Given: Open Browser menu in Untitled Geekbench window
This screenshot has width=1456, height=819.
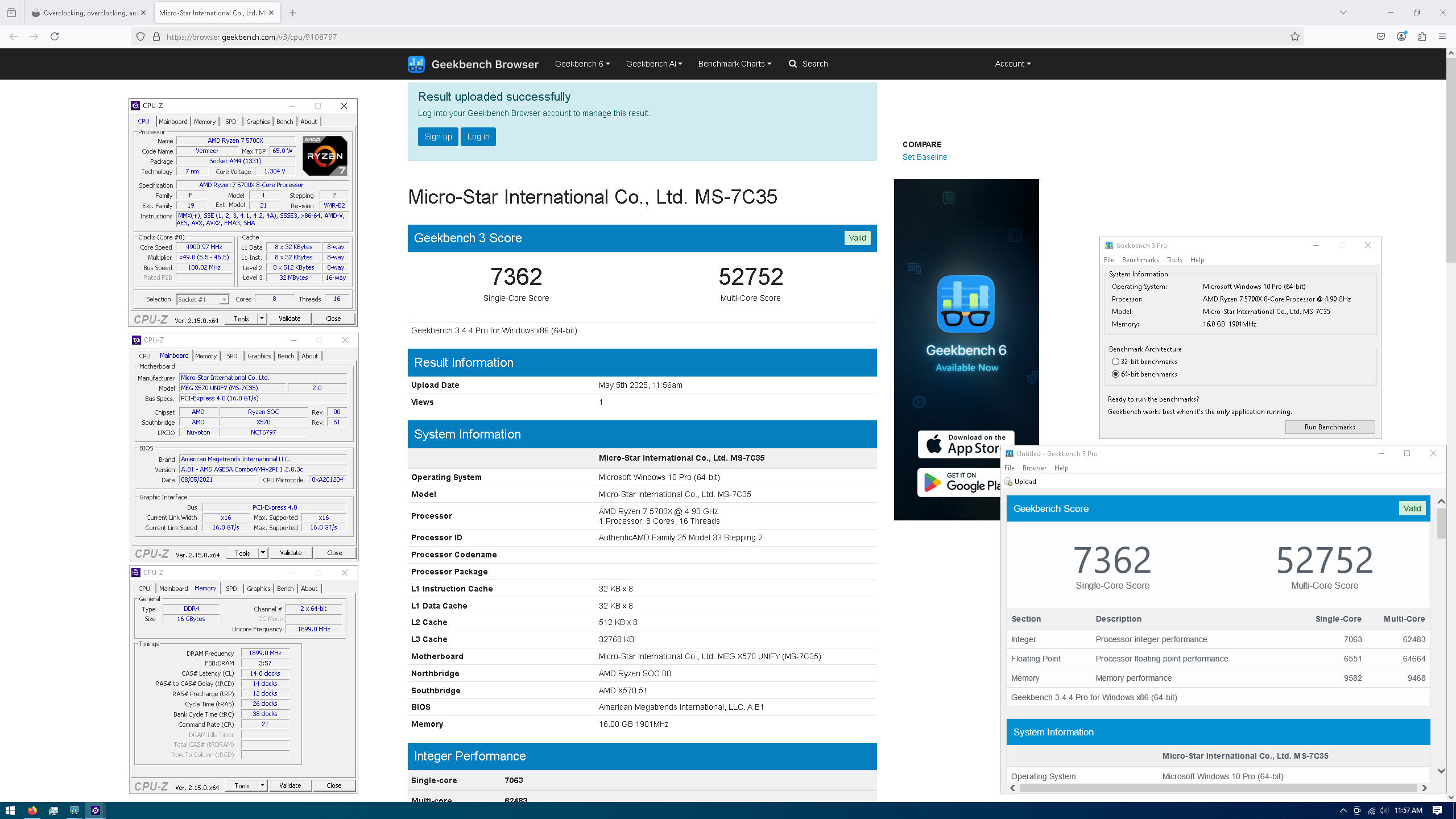Looking at the screenshot, I should [x=1034, y=468].
